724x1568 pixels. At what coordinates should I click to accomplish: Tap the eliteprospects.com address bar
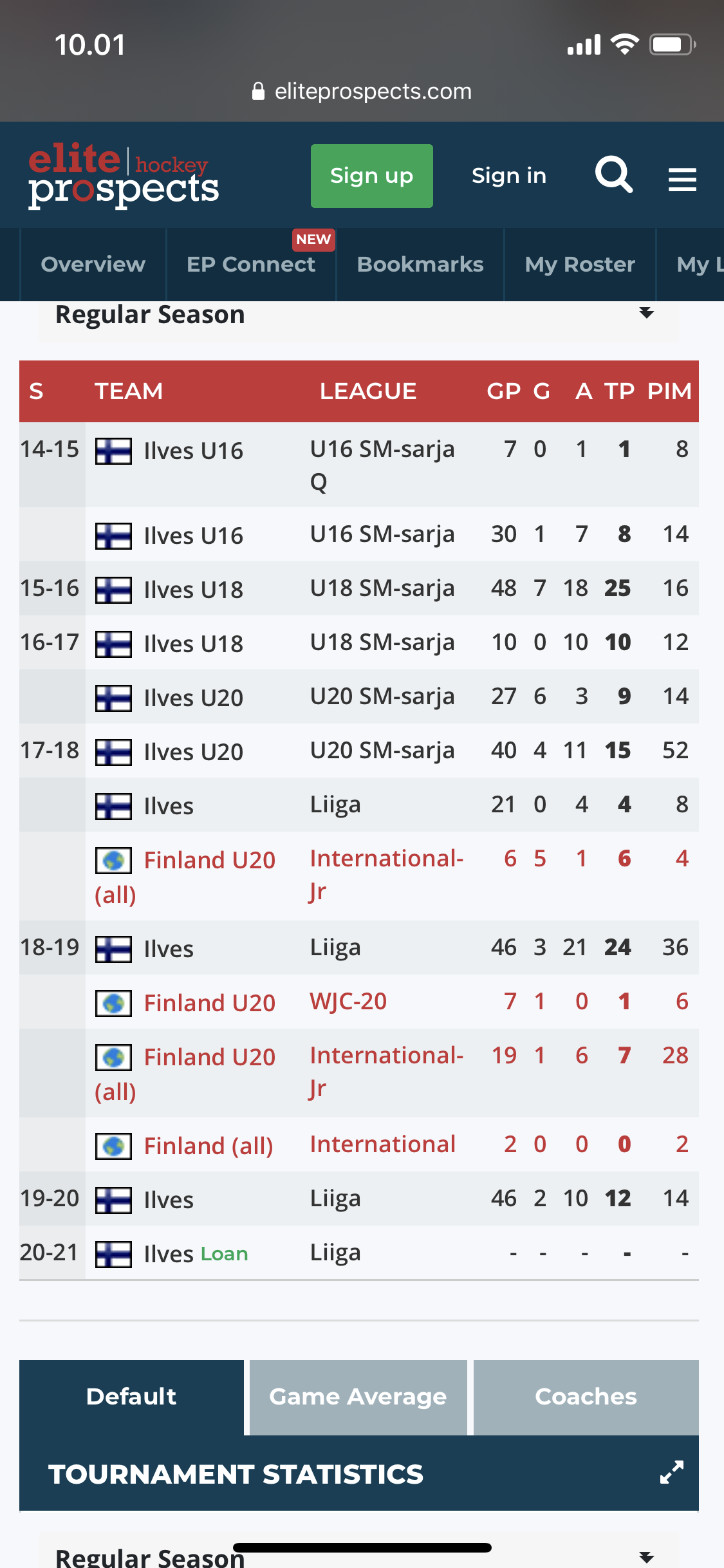373,91
